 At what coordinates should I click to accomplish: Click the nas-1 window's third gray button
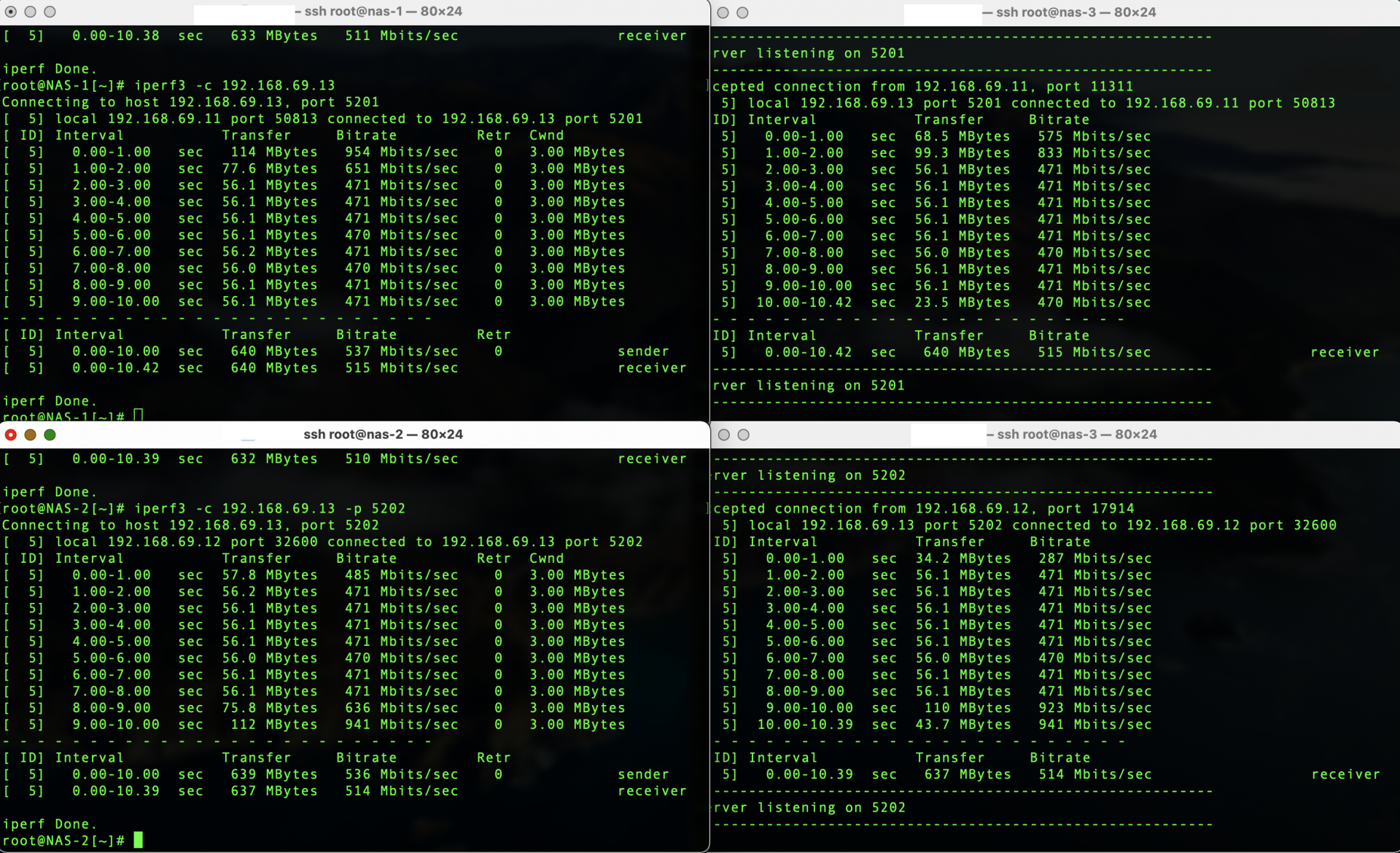click(x=50, y=12)
